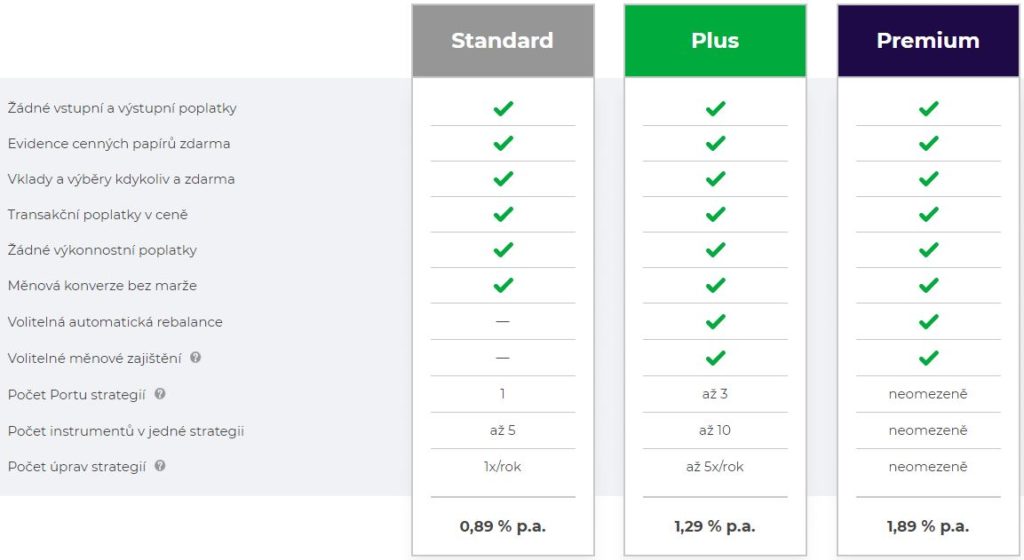
Task: Click the až 5x/rok value in Plus column
Action: point(715,467)
